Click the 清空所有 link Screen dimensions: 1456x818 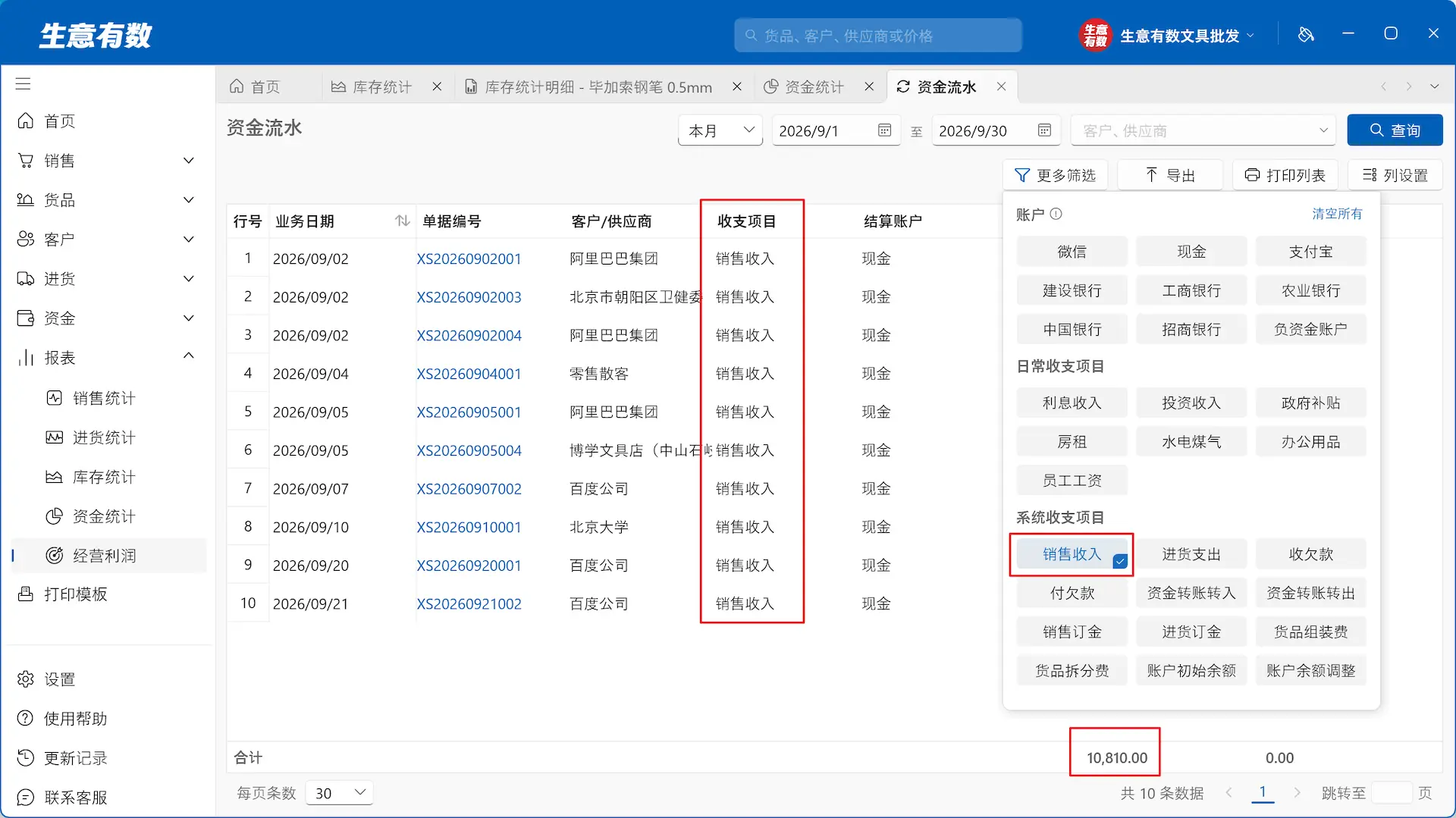coord(1337,214)
